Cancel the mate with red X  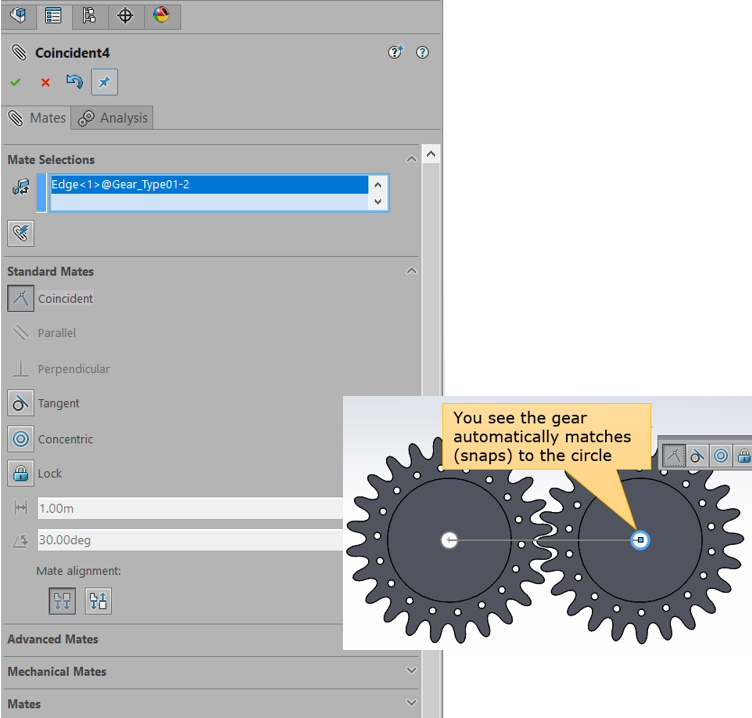pyautogui.click(x=45, y=82)
